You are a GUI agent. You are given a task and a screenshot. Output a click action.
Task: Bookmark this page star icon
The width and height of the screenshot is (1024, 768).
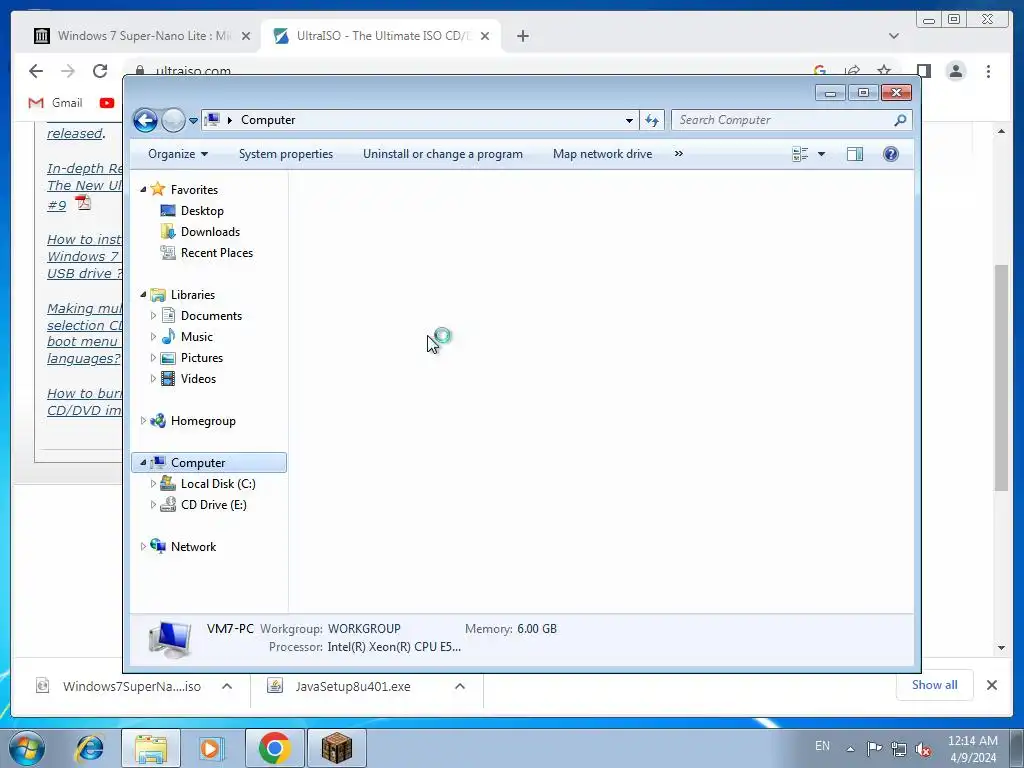coord(884,71)
